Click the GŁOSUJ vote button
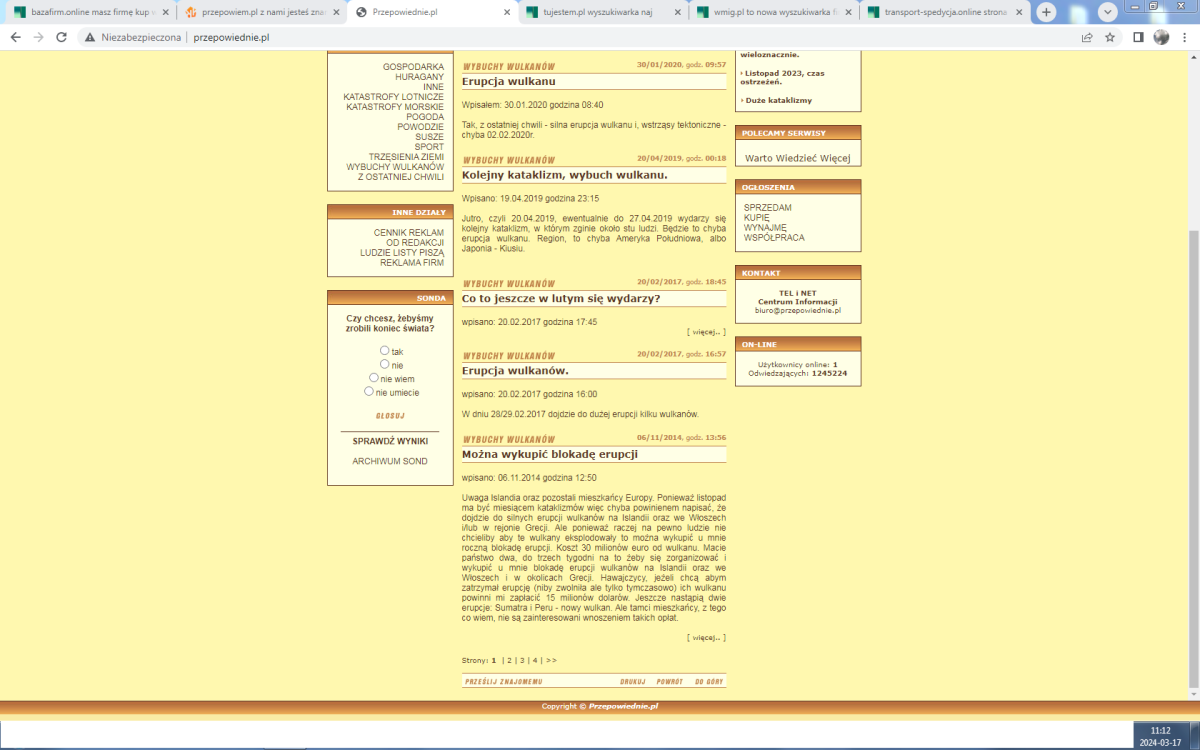This screenshot has width=1200, height=750. tap(390, 415)
